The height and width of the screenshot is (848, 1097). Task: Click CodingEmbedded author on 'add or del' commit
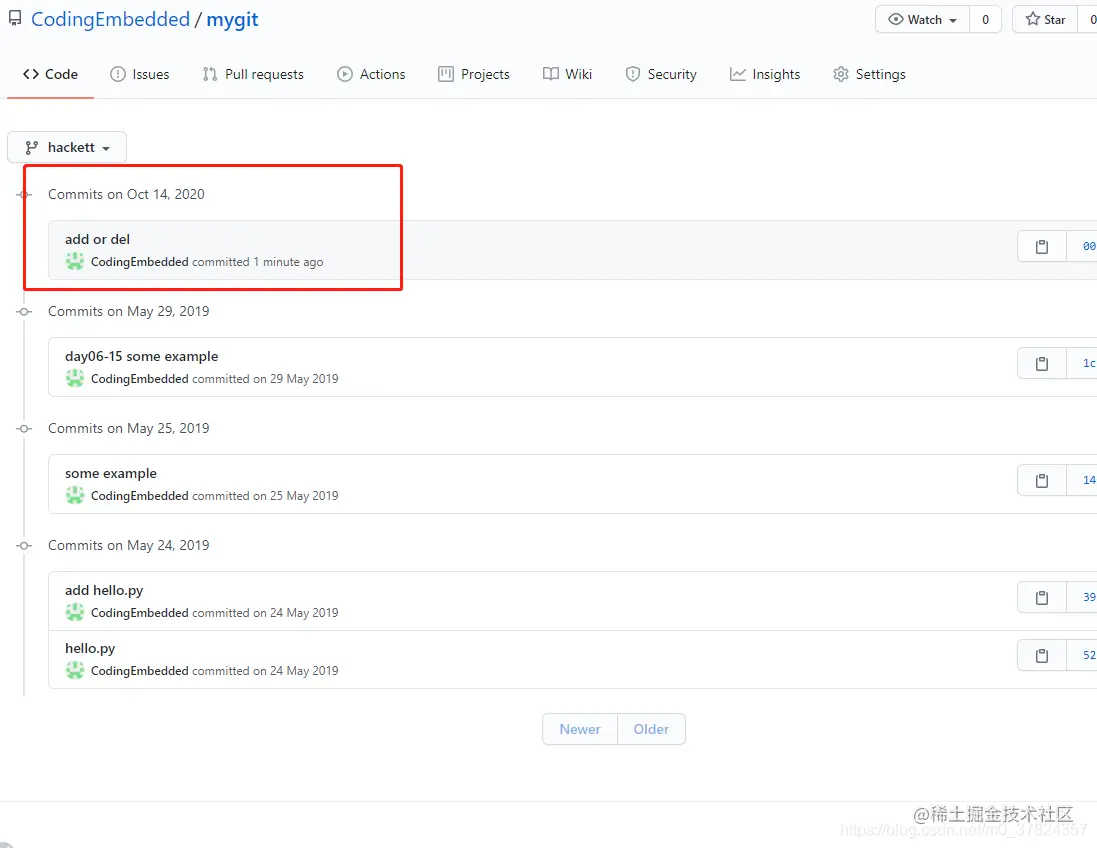pyautogui.click(x=139, y=262)
